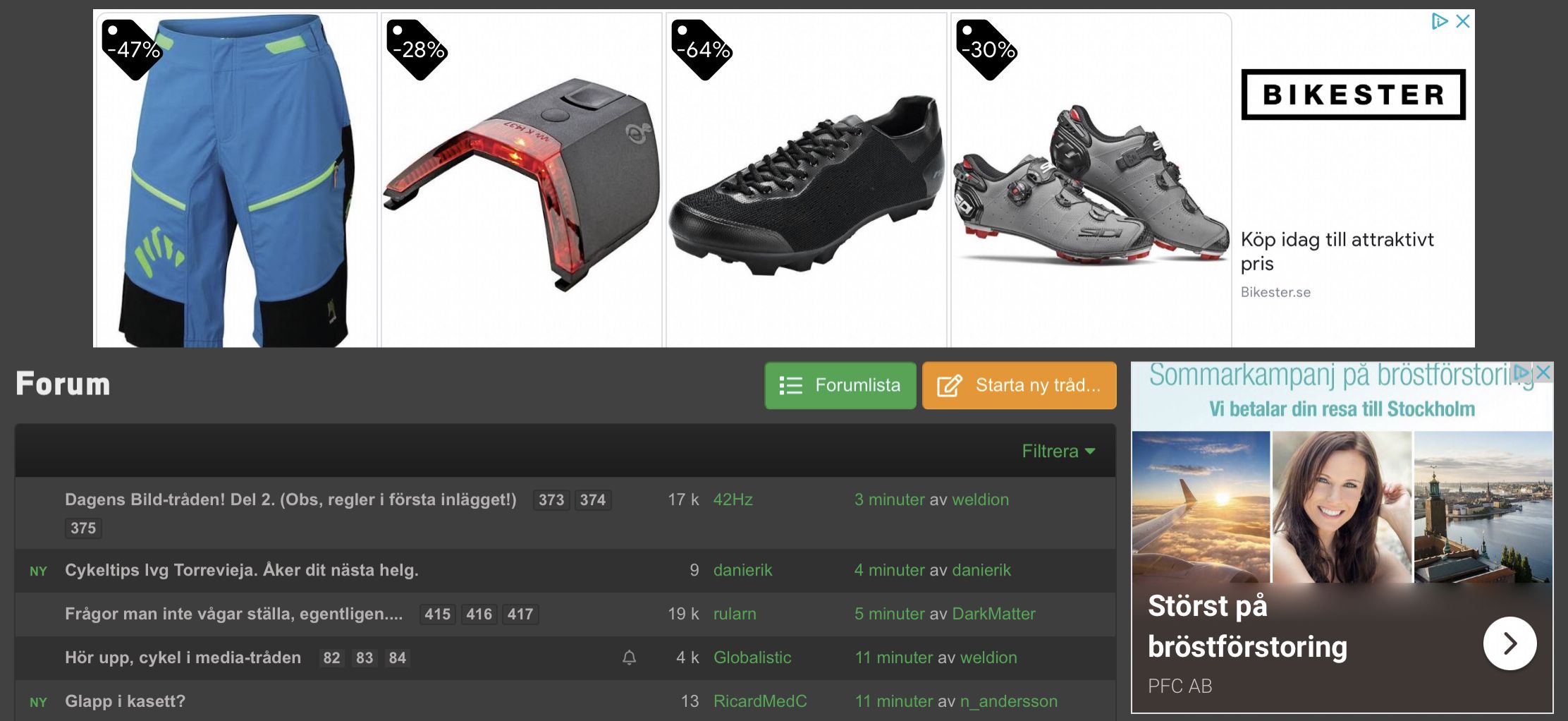
Task: Close the bröstförstoring side ad with X
Action: pyautogui.click(x=1543, y=372)
